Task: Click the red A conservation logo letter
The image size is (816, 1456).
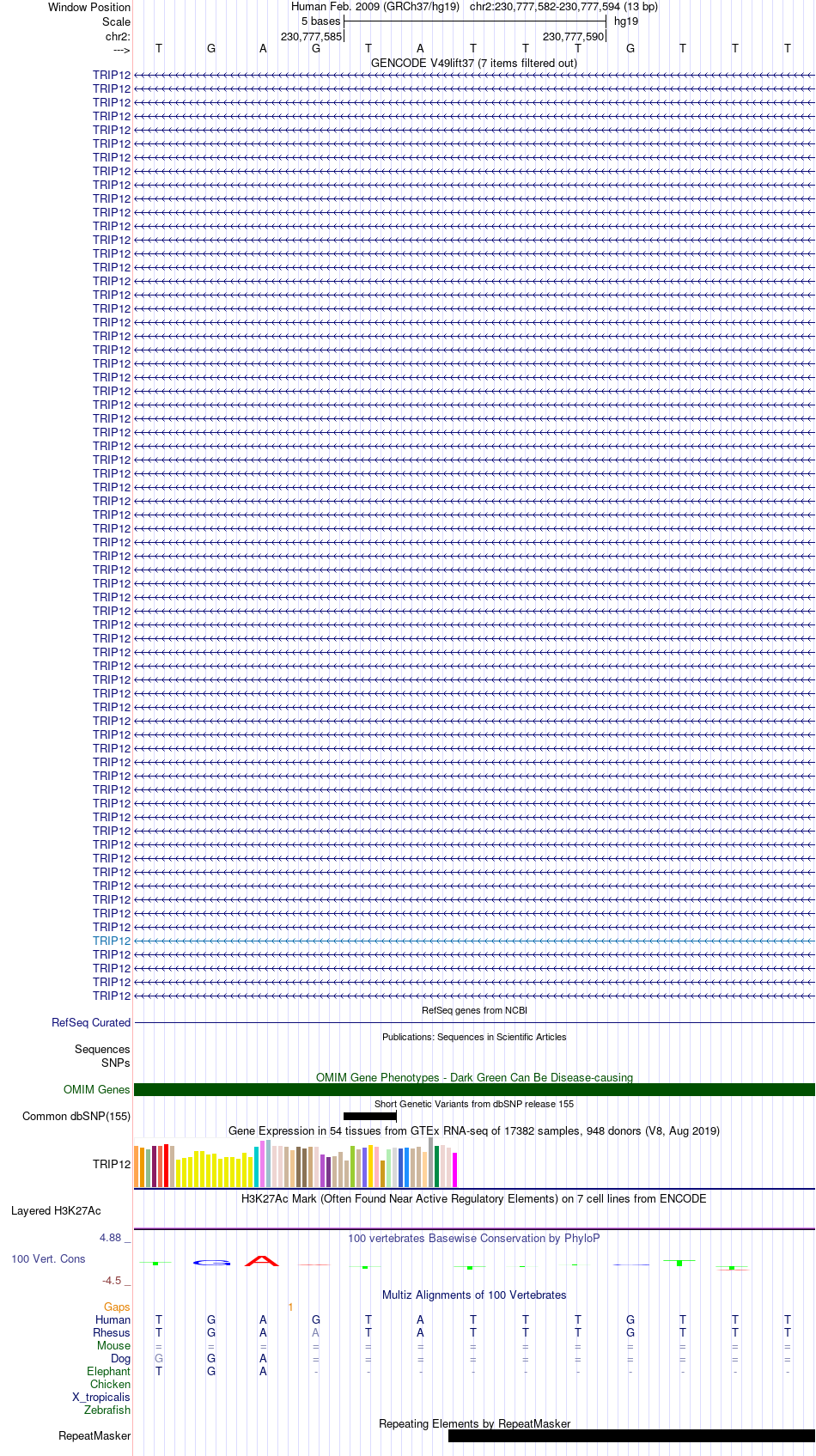Action: click(x=263, y=1261)
